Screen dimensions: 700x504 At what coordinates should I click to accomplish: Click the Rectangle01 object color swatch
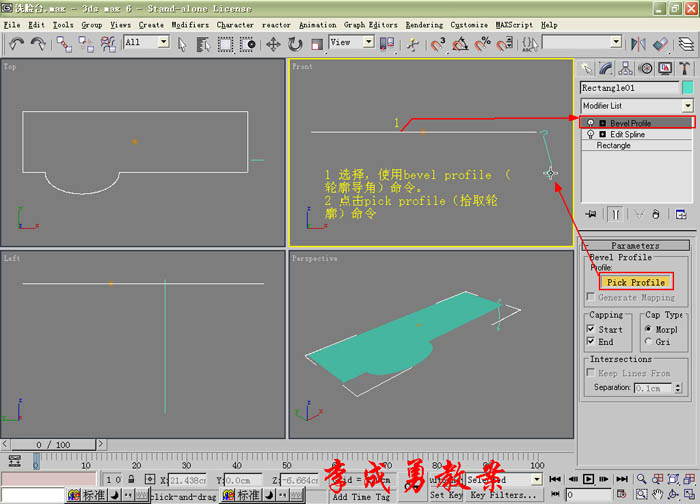688,87
